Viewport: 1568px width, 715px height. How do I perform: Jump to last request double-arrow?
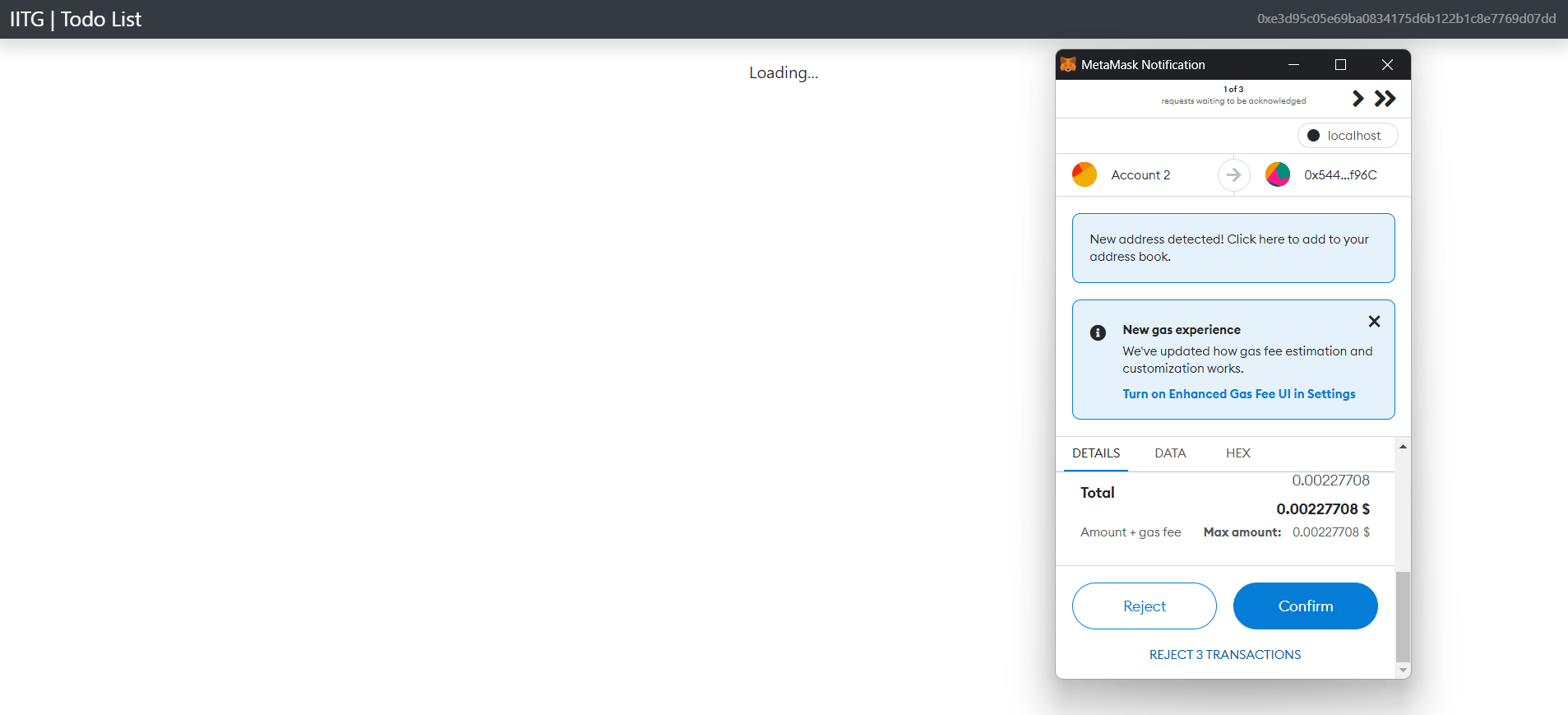tap(1385, 99)
